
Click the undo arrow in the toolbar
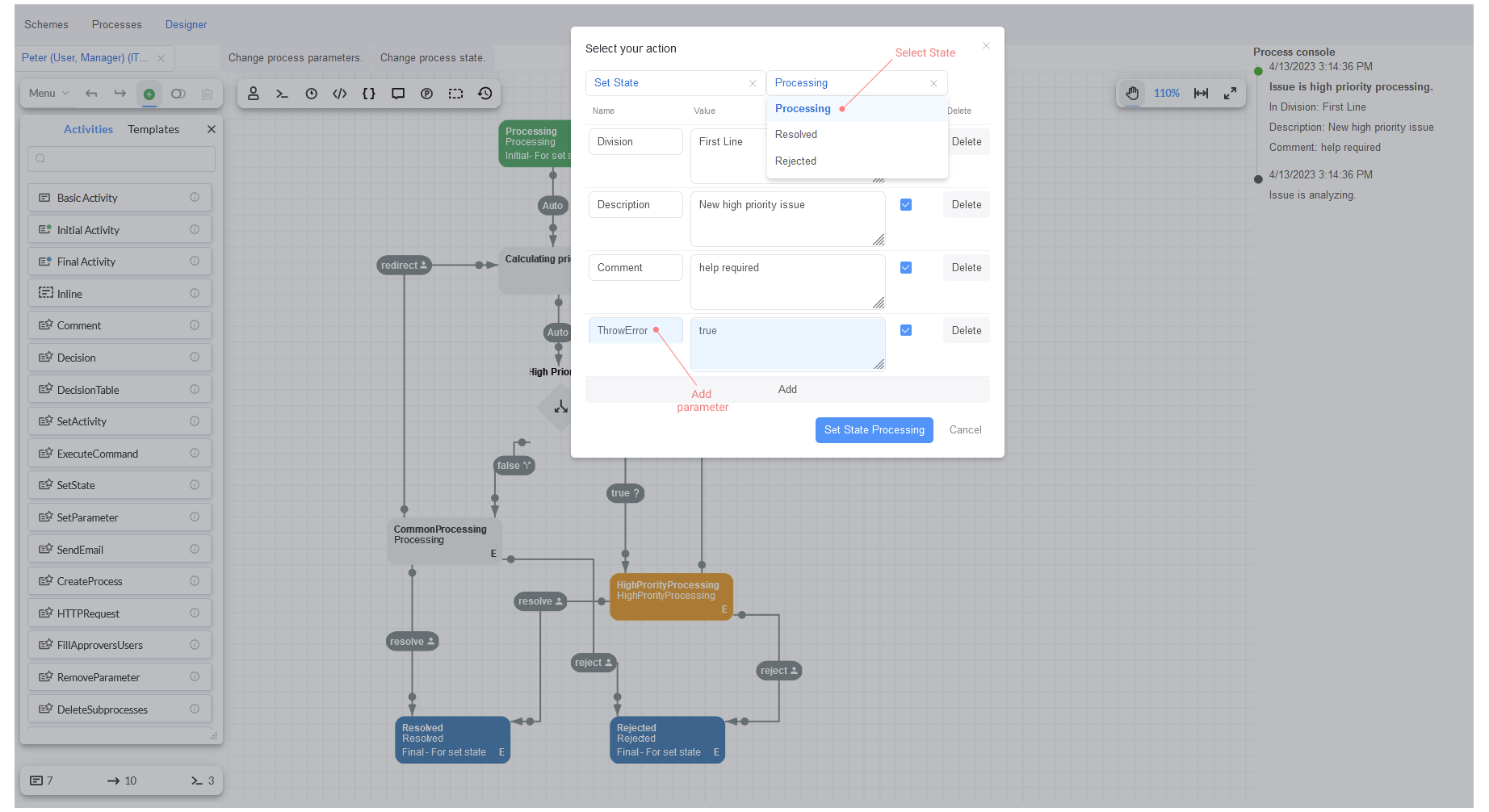(91, 94)
